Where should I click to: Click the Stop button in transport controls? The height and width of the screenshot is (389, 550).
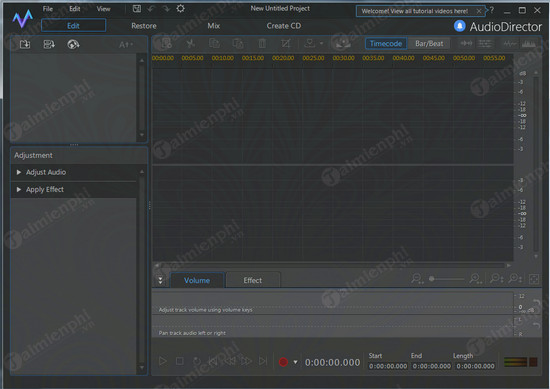(x=180, y=361)
